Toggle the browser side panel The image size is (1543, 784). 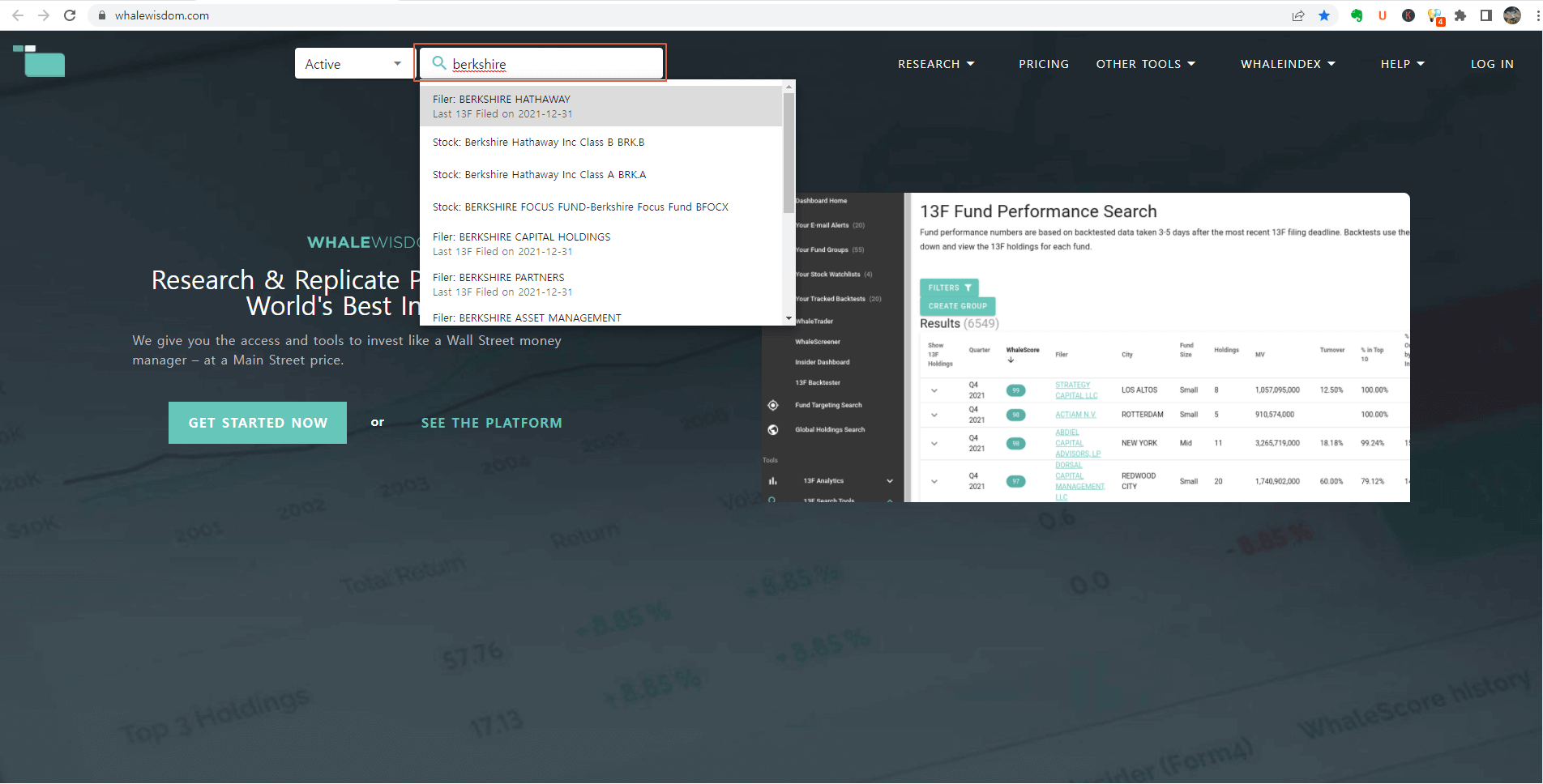1486,15
